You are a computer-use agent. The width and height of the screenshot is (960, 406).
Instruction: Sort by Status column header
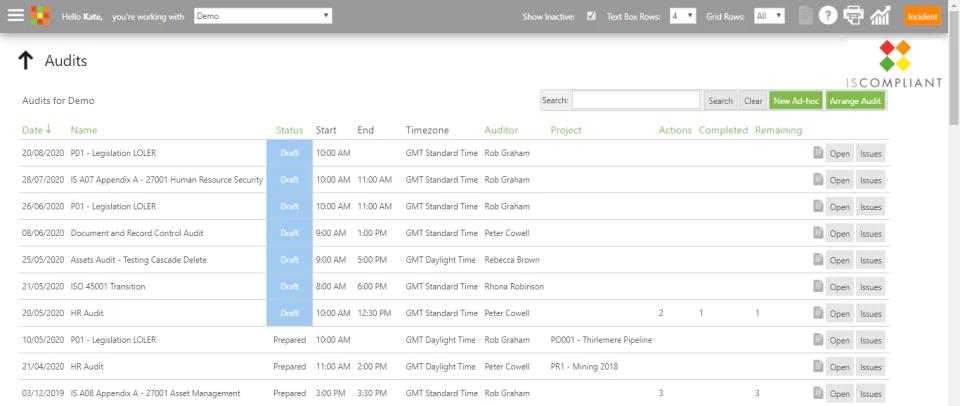point(289,130)
